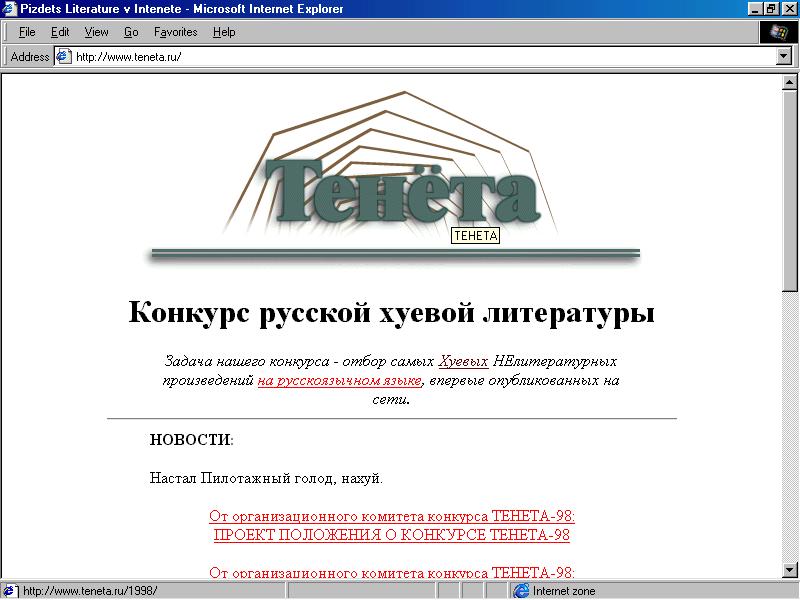This screenshot has height=600, width=800.
Task: Minimize the Internet Explorer window
Action: click(755, 9)
